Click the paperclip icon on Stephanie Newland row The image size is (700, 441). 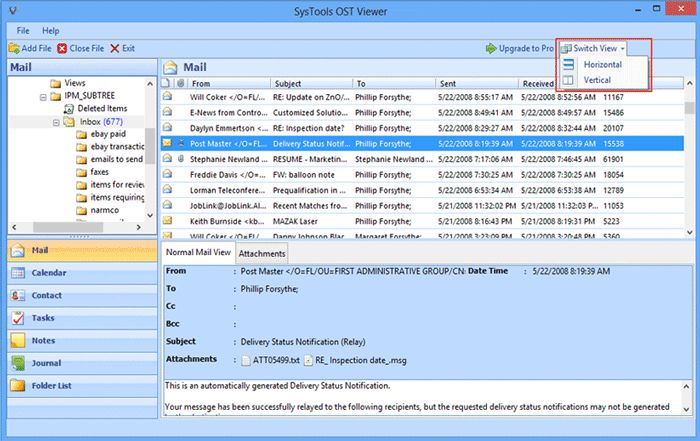point(181,158)
